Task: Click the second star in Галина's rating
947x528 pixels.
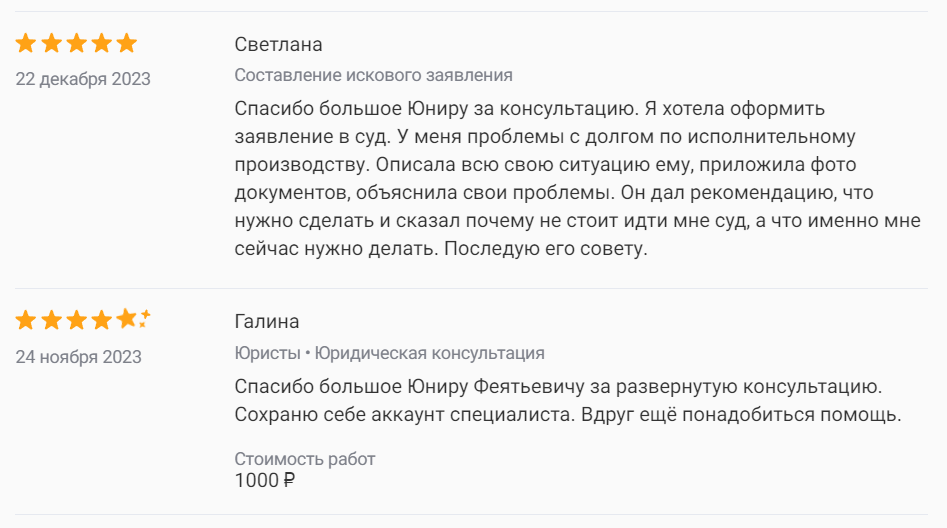Action: [51, 321]
